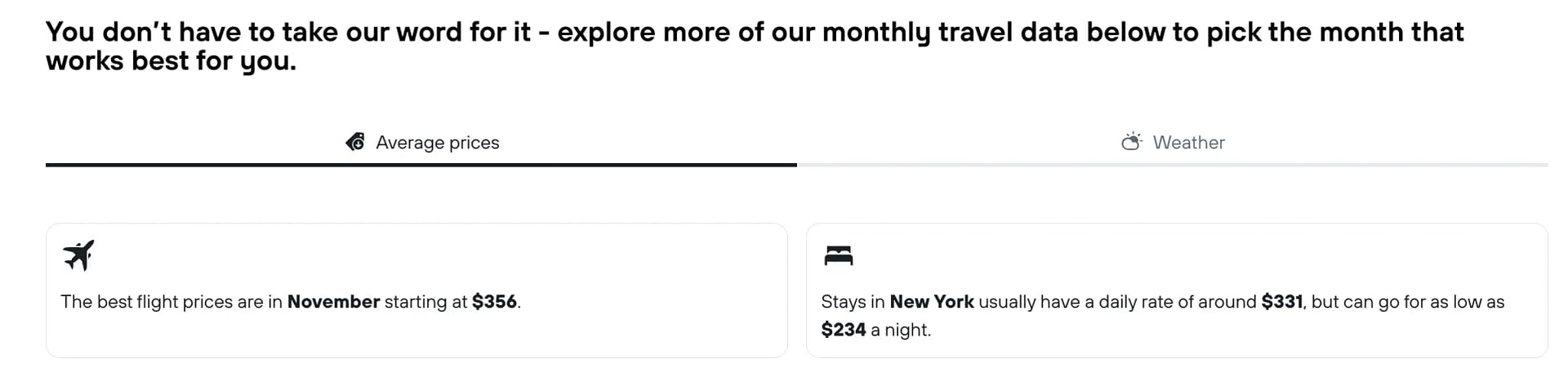The width and height of the screenshot is (1568, 377).
Task: Click the bold November text
Action: click(333, 302)
